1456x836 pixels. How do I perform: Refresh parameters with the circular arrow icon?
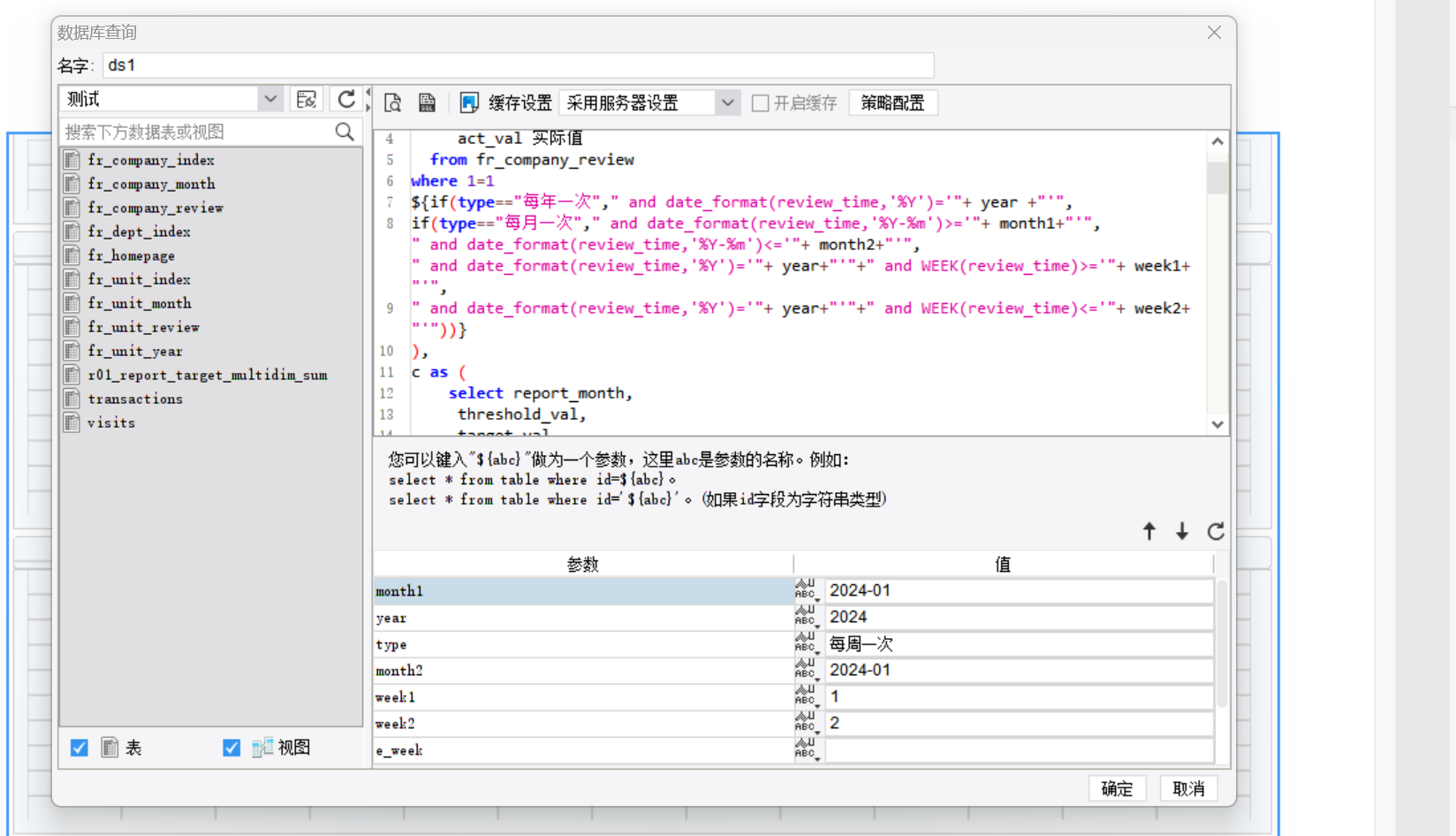coord(1216,531)
